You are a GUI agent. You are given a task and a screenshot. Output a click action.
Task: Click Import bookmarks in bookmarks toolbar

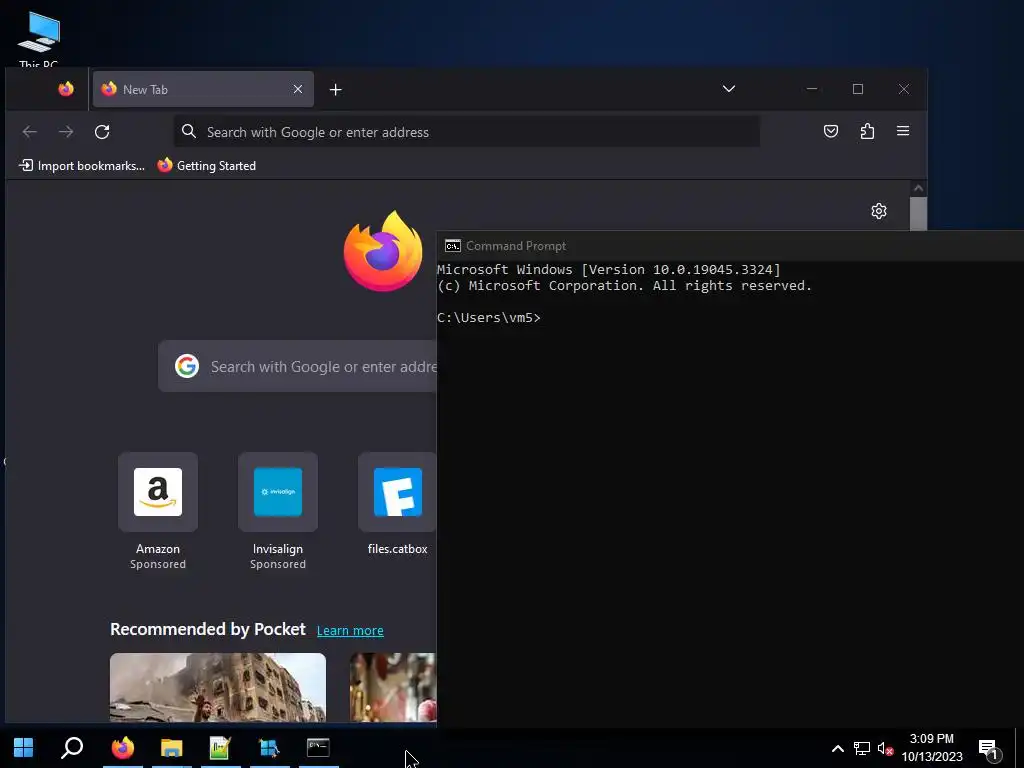(x=82, y=166)
